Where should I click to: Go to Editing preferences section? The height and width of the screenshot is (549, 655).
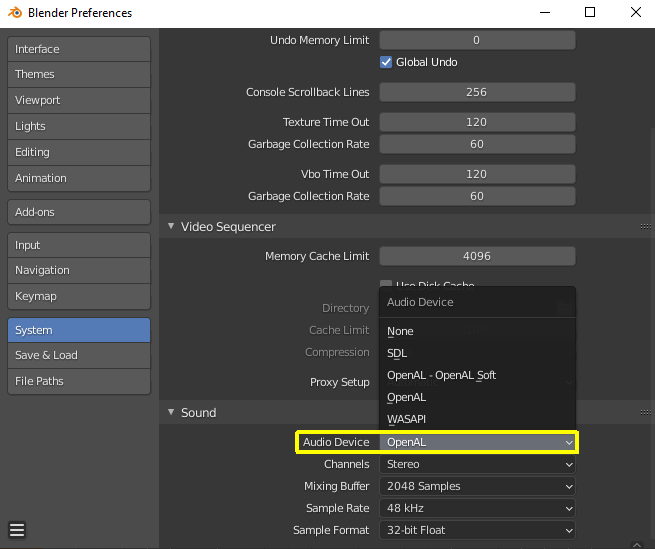[79, 152]
